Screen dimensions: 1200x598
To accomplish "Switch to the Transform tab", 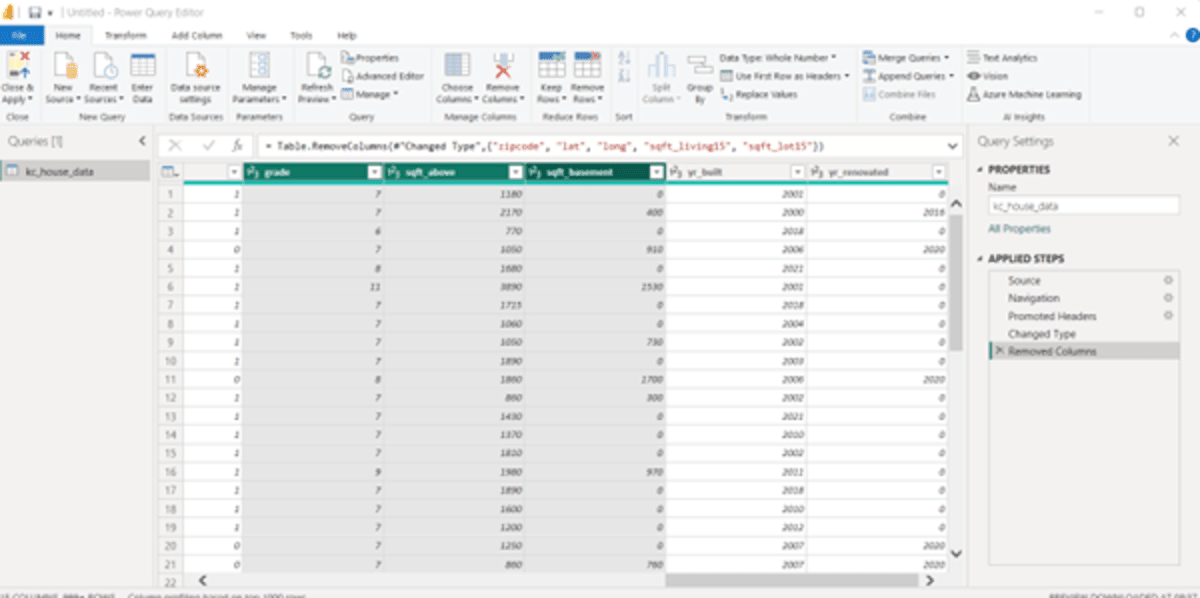I will 126,35.
